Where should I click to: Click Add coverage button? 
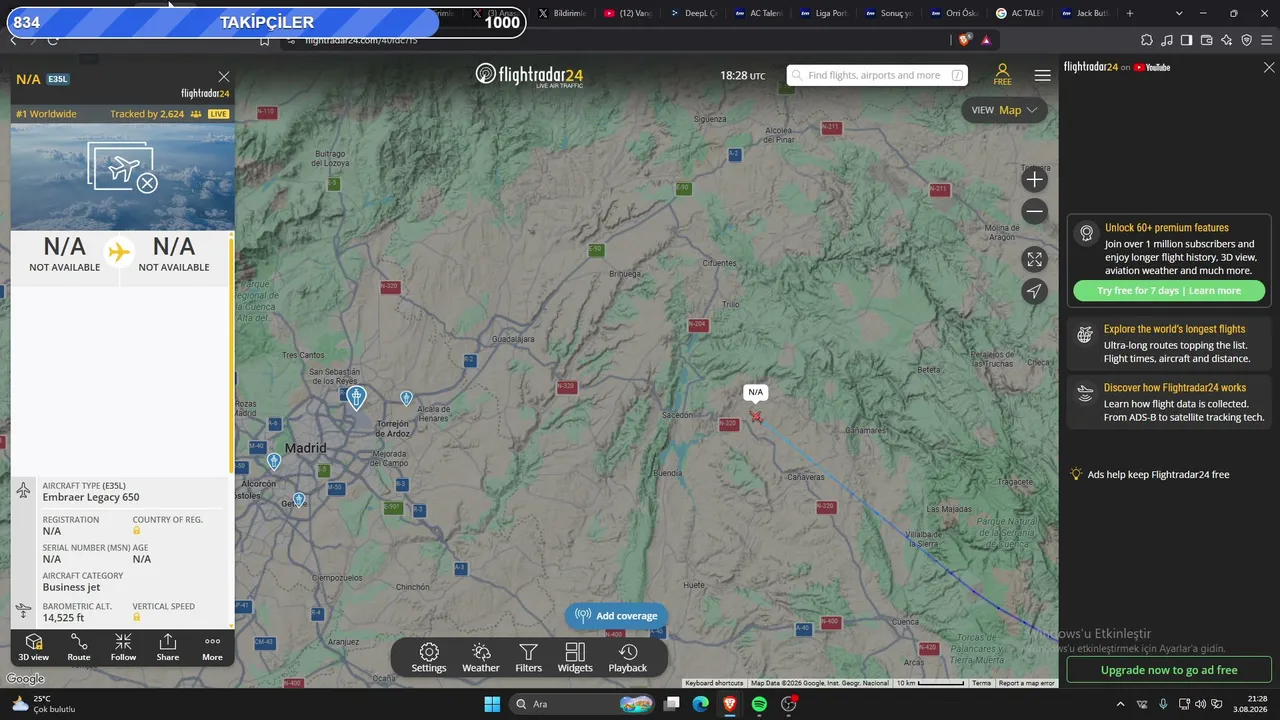[x=617, y=616]
